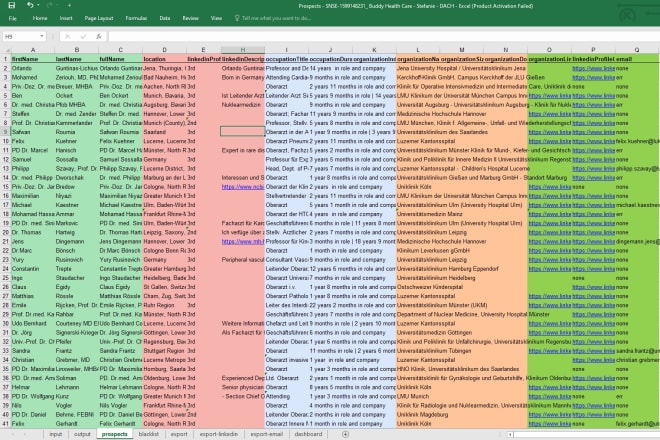Open the Page Layout ribbon tab
Screen dimensions: 660x440
[99, 18]
